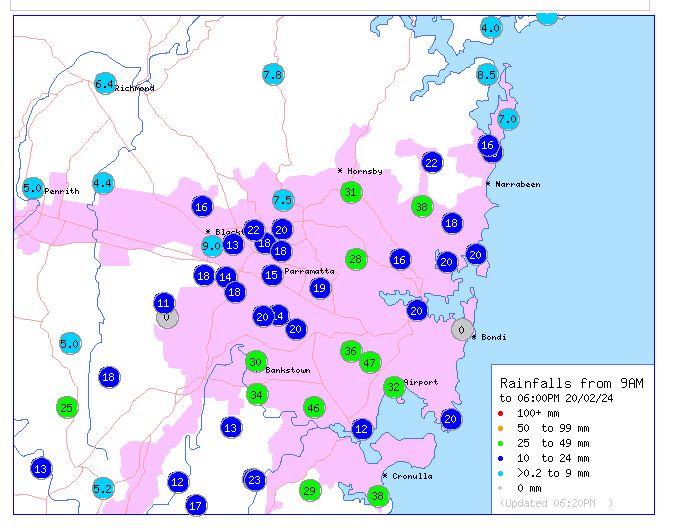This screenshot has height=528, width=691.
Task: Select the 32 mm marker beside Airport
Action: click(394, 386)
